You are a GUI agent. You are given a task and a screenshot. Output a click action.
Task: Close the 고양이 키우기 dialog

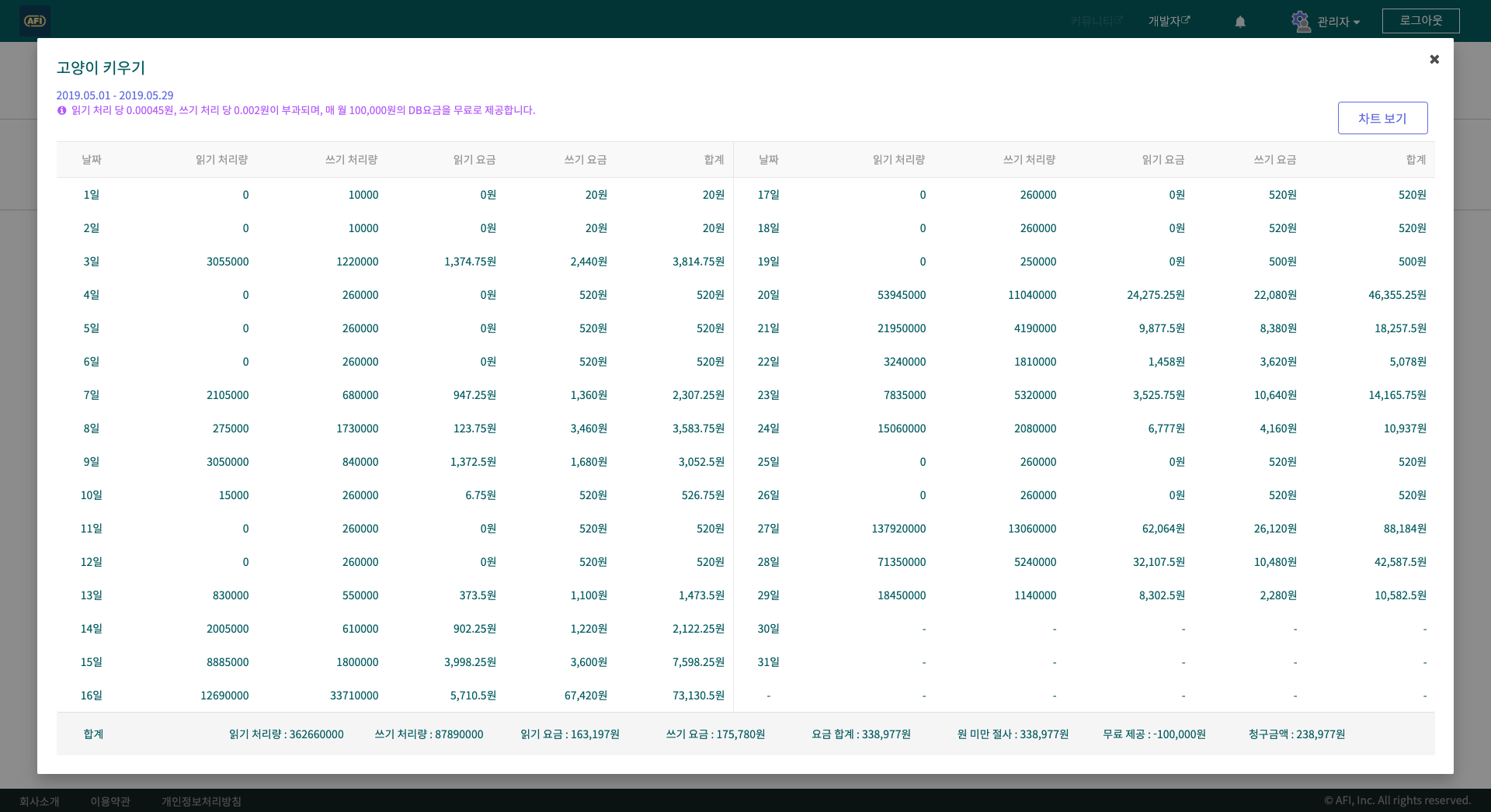point(1434,59)
